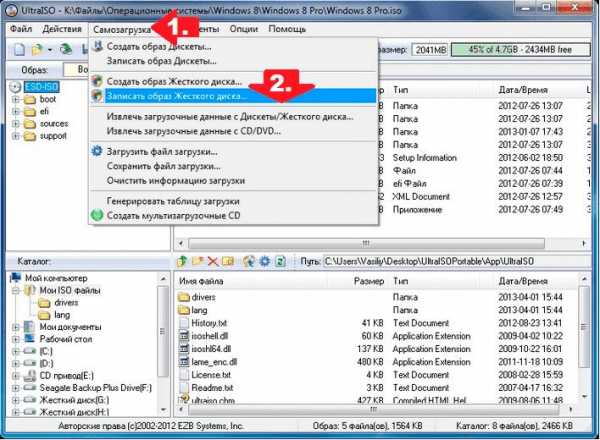Click the Open image folder toolbar icon

[38, 49]
